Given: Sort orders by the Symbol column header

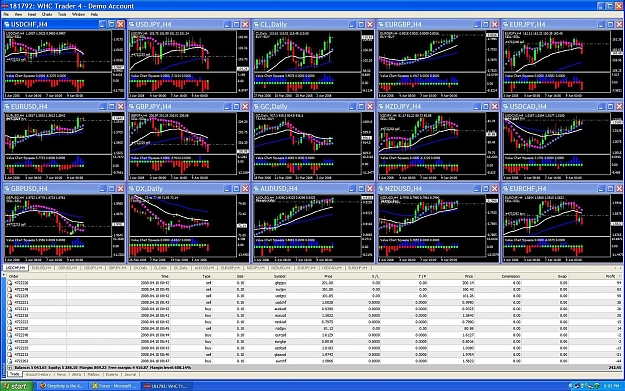Looking at the screenshot, I should 279,276.
